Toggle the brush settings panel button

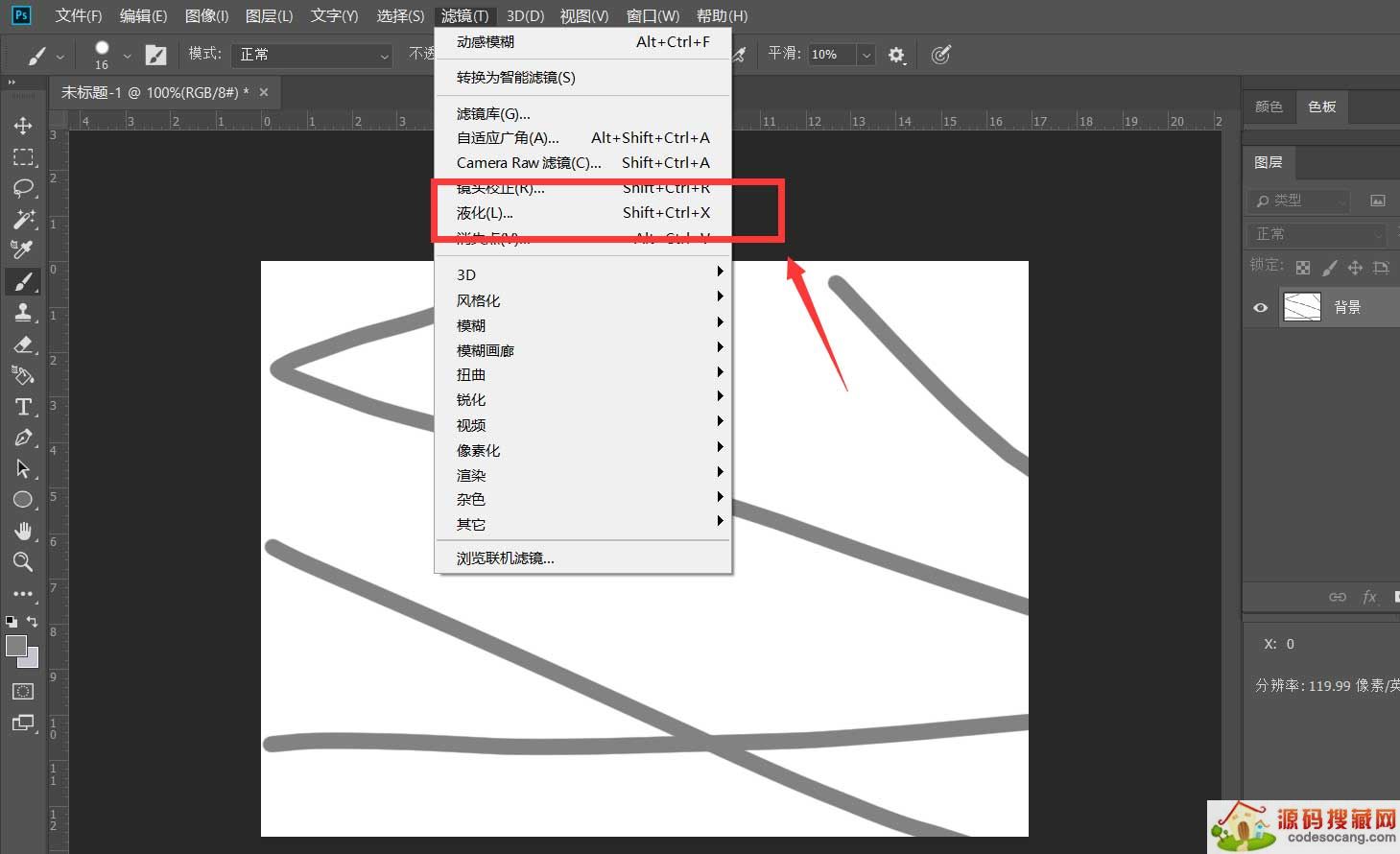(x=155, y=55)
